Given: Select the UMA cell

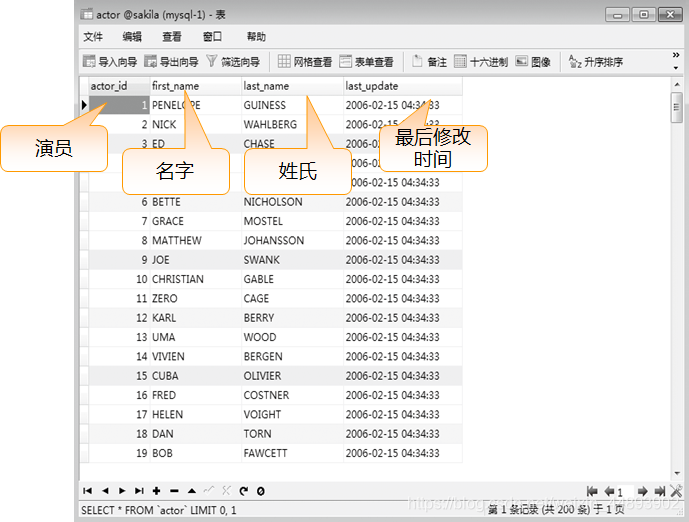Looking at the screenshot, I should [196, 337].
